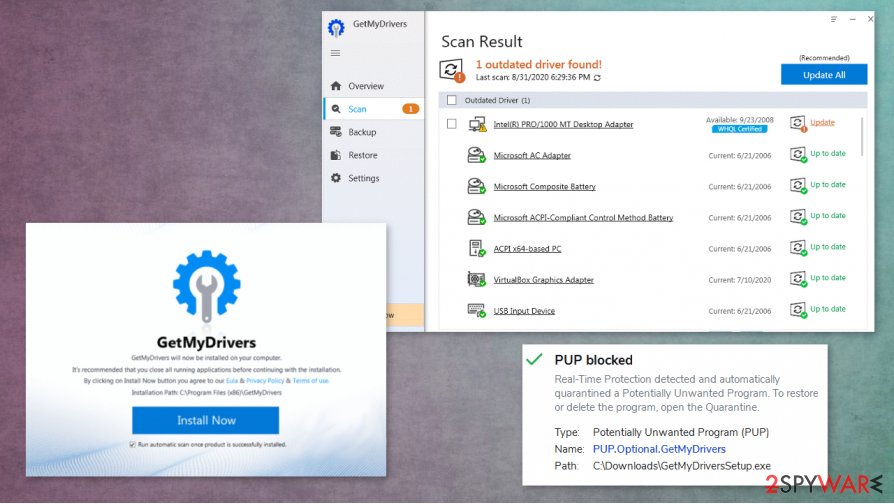894x504 pixels.
Task: Close the GetMyDrivers Scan Result window
Action: [870, 19]
